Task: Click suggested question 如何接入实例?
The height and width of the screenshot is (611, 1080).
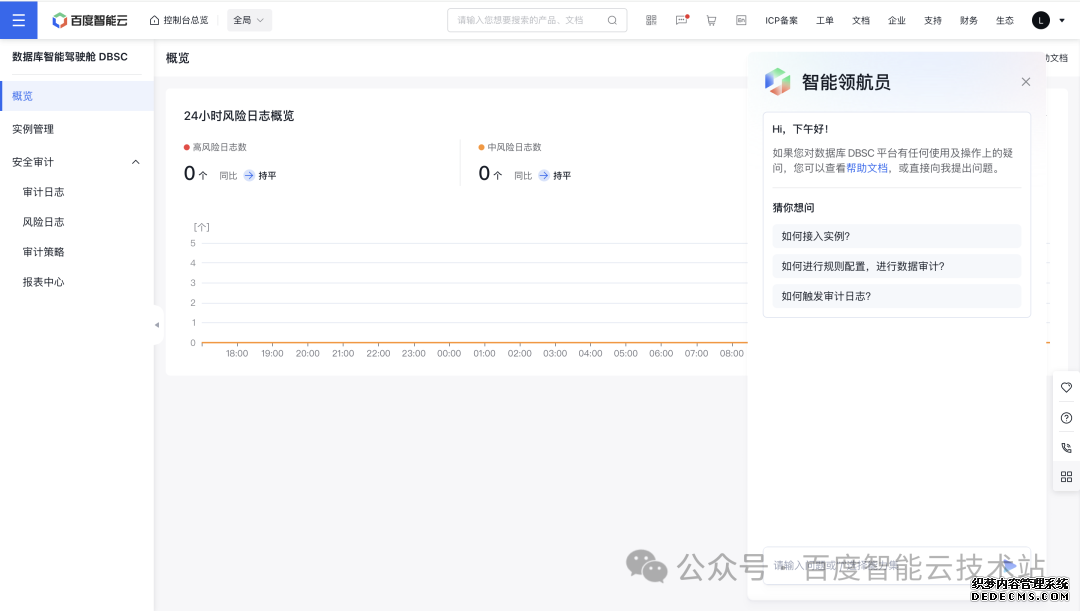Action: pyautogui.click(x=816, y=237)
